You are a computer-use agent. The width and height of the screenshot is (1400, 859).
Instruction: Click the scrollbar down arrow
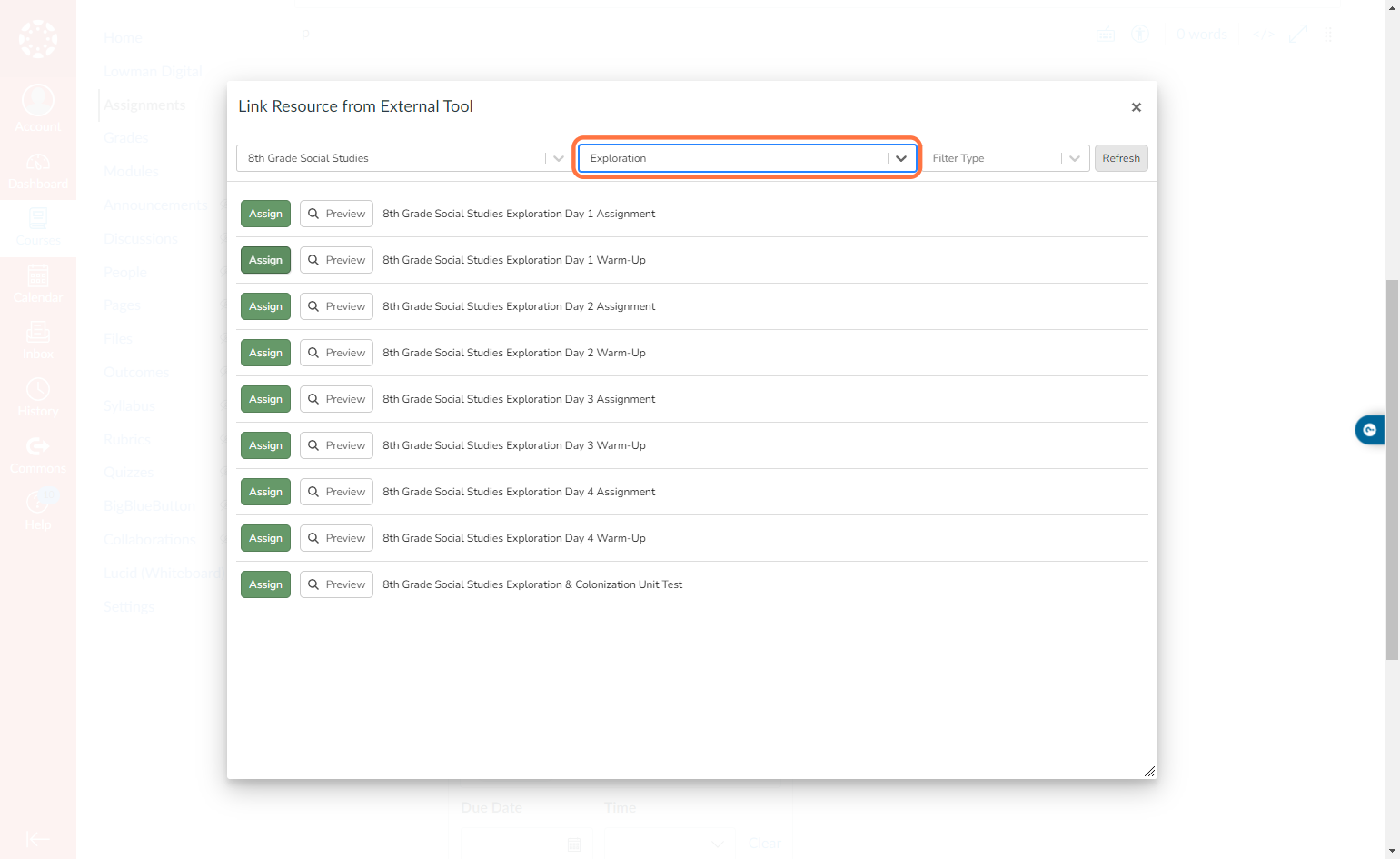point(1392,851)
